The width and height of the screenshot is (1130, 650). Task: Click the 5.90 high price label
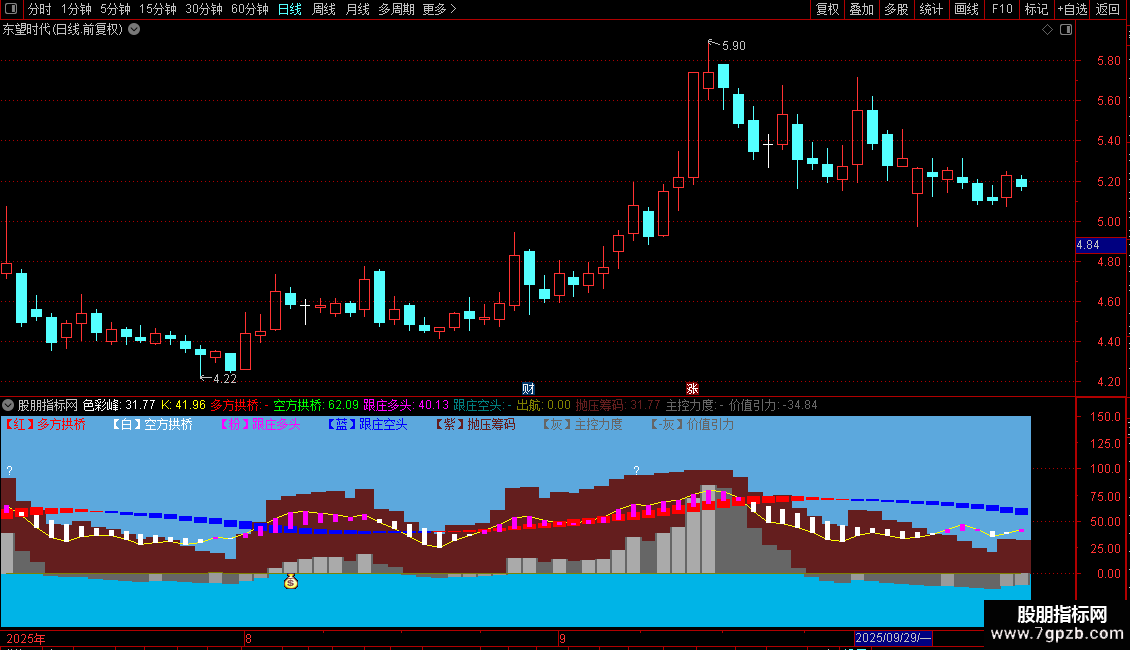734,45
